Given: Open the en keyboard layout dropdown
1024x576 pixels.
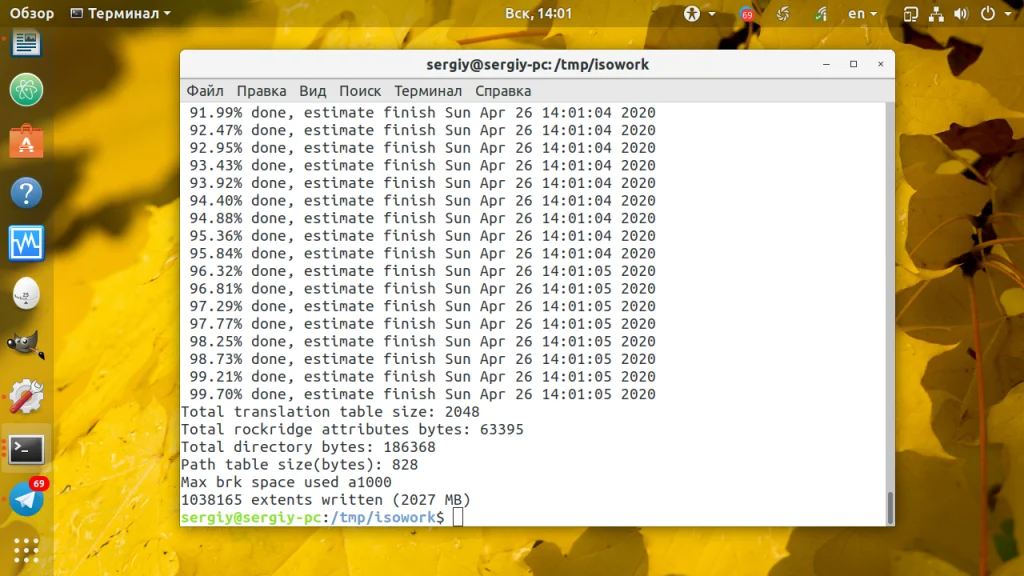Looking at the screenshot, I should click(862, 13).
